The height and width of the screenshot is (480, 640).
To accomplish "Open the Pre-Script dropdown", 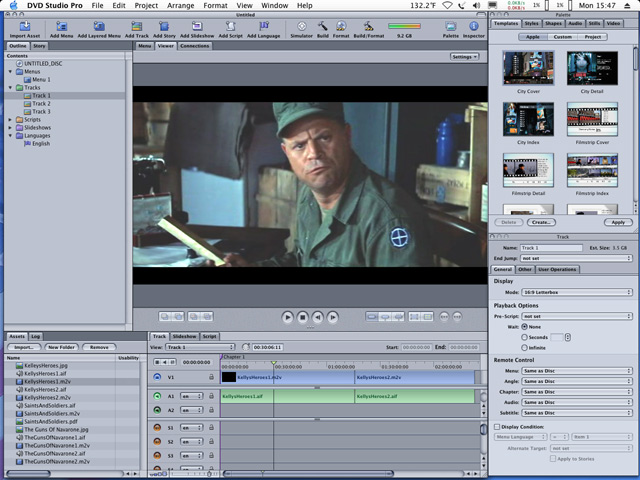I will 577,316.
